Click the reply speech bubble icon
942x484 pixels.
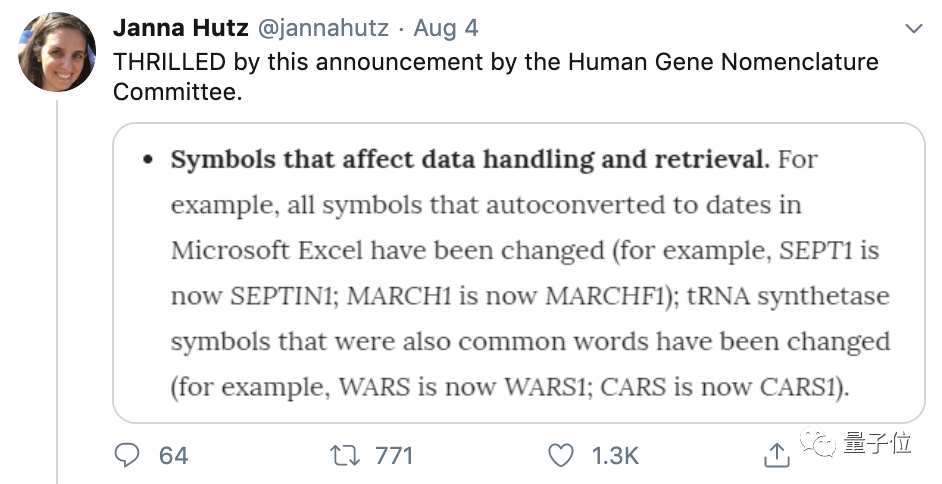click(x=127, y=456)
